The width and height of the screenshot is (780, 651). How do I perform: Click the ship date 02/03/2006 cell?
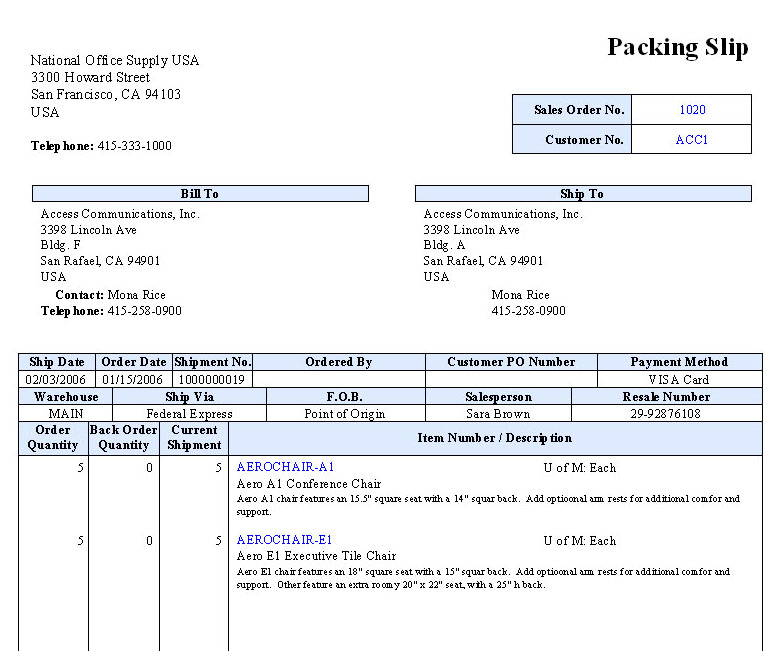[56, 380]
